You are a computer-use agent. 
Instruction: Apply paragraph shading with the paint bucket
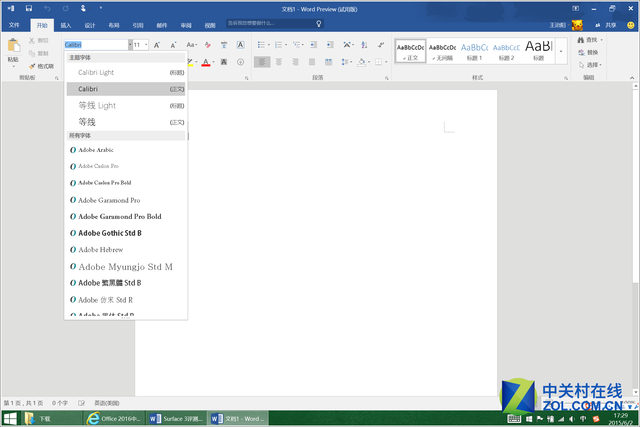click(x=361, y=62)
